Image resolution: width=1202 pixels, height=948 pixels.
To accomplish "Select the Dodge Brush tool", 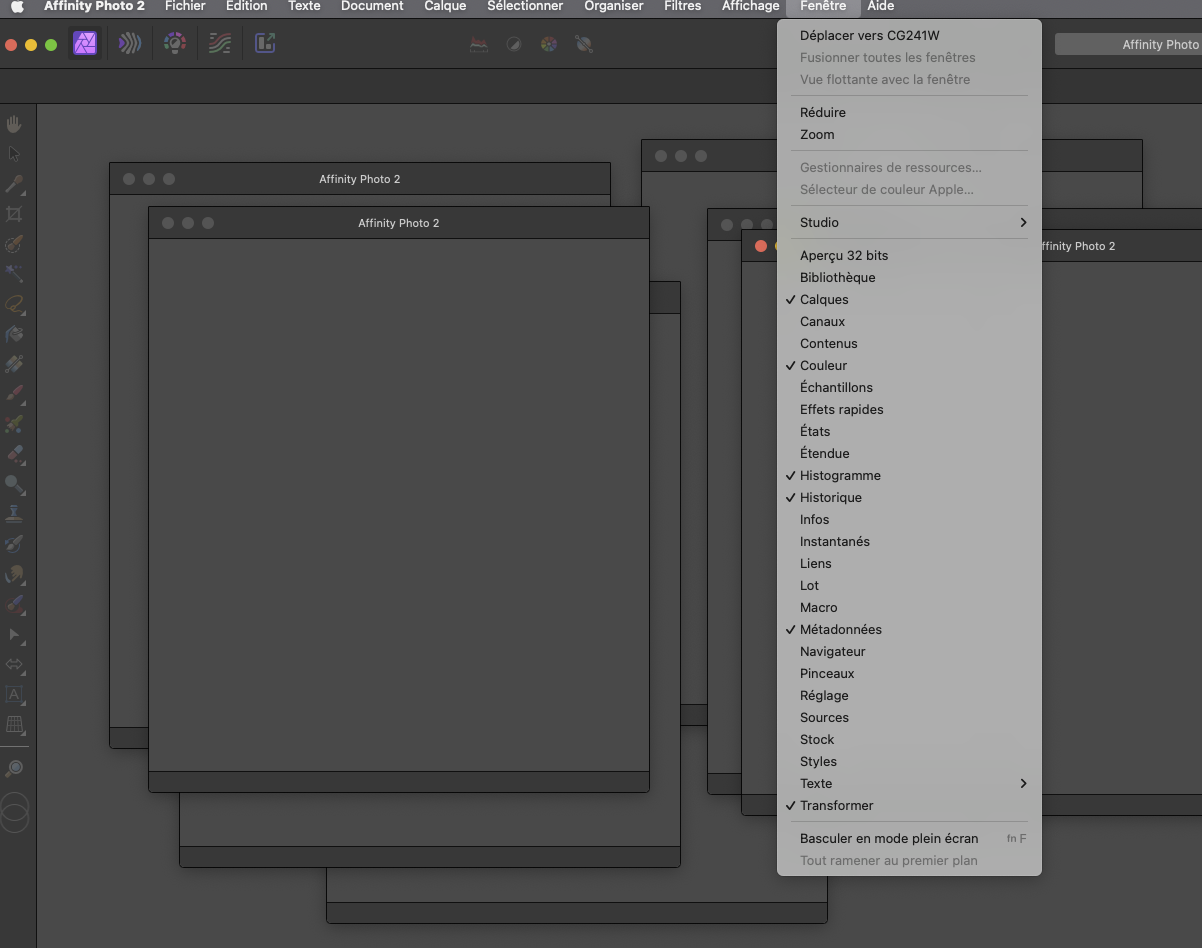I will (14, 484).
